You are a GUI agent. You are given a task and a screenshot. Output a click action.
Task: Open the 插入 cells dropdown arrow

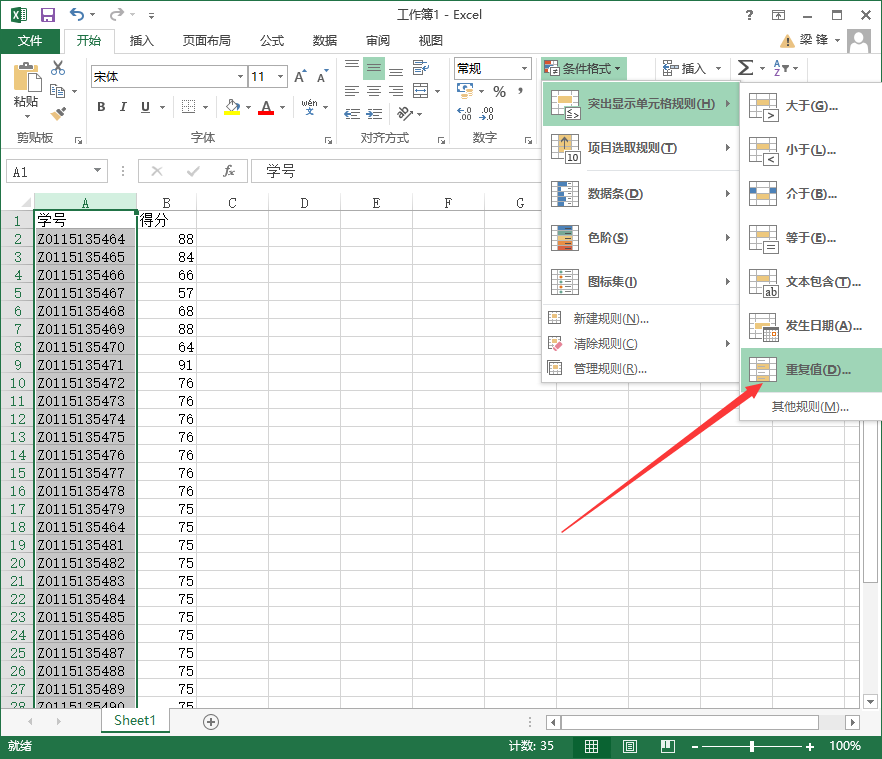click(x=718, y=69)
